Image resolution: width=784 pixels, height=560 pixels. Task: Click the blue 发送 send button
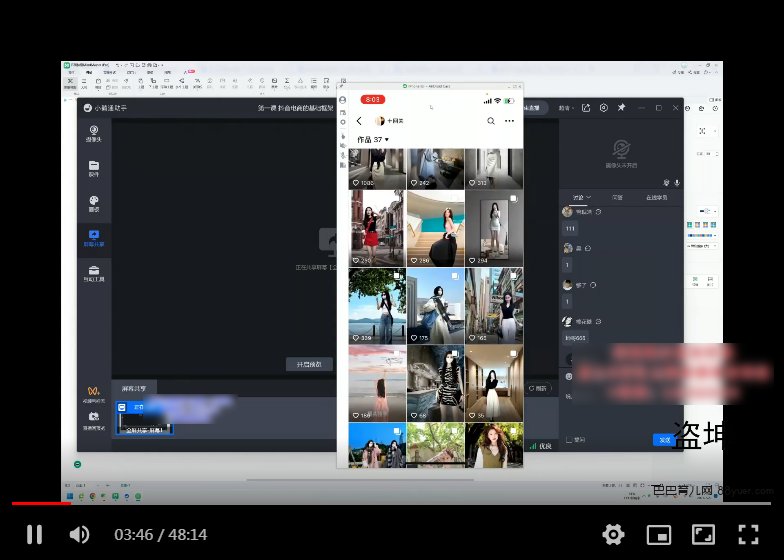coord(664,440)
